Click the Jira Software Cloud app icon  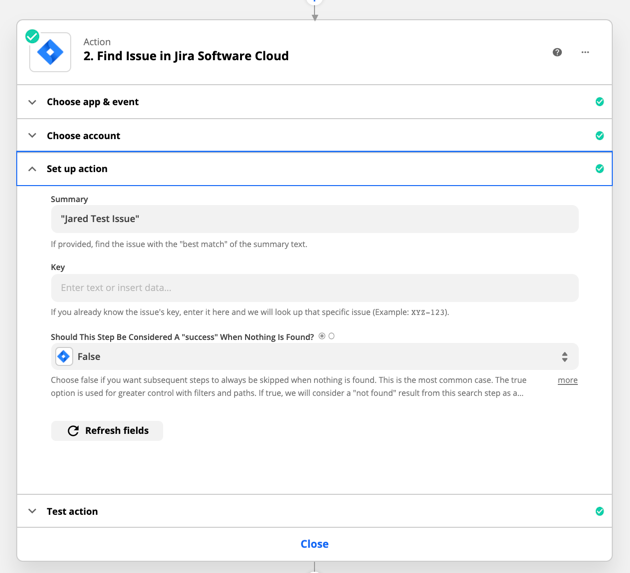point(50,52)
